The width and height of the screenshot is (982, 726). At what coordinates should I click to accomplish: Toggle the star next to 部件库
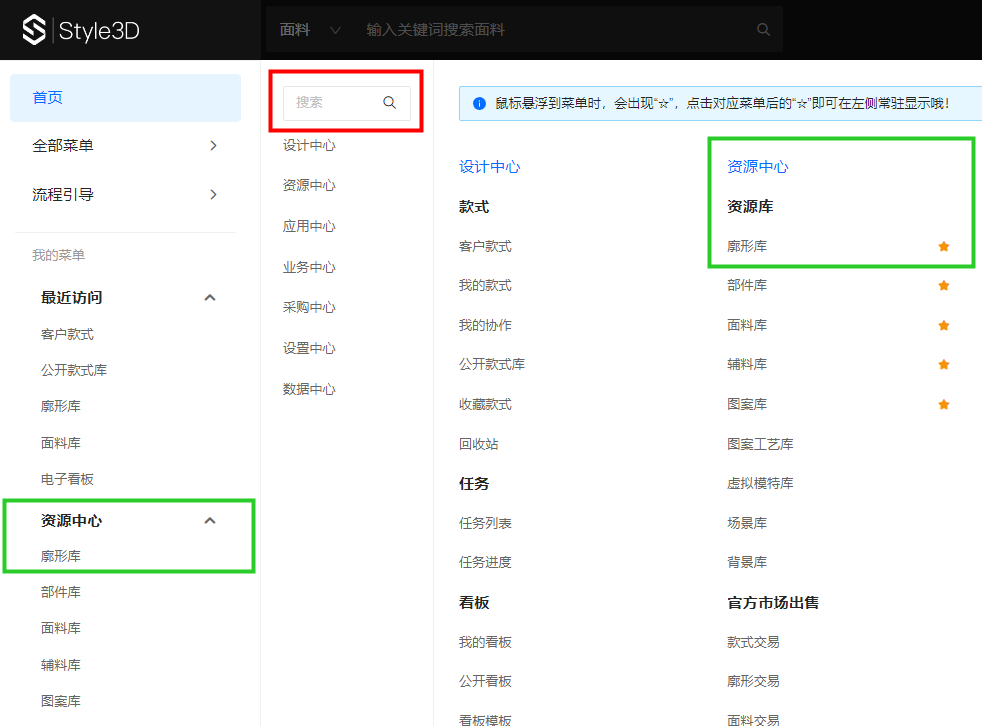point(943,286)
